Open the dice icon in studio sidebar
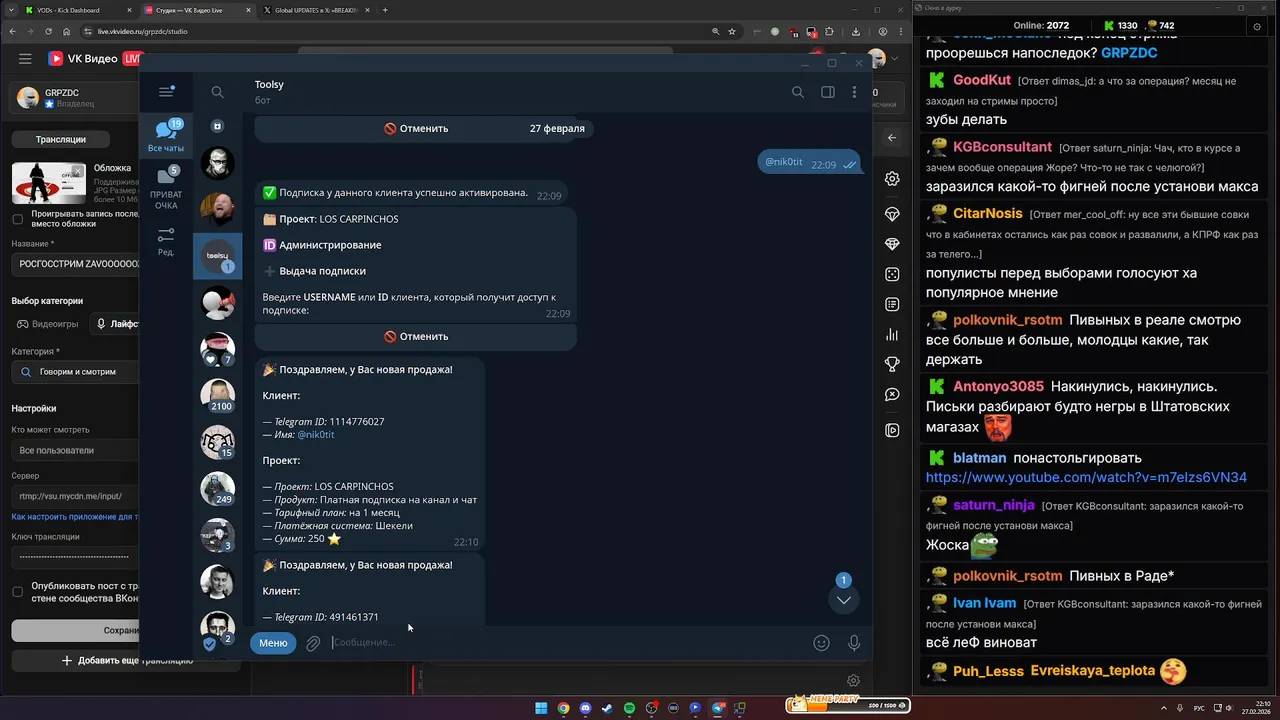1280x720 pixels. point(892,274)
